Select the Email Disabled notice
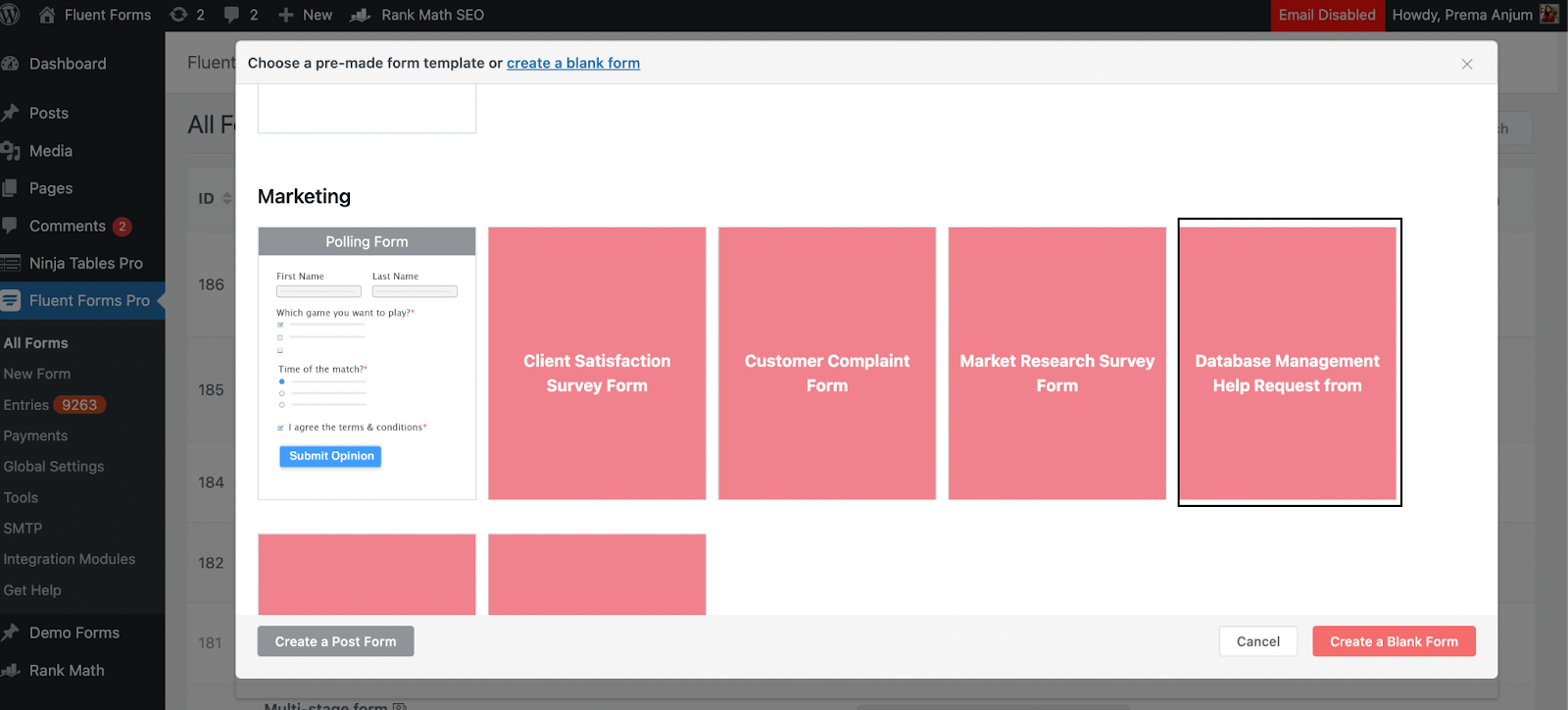The height and width of the screenshot is (710, 1568). pyautogui.click(x=1327, y=15)
